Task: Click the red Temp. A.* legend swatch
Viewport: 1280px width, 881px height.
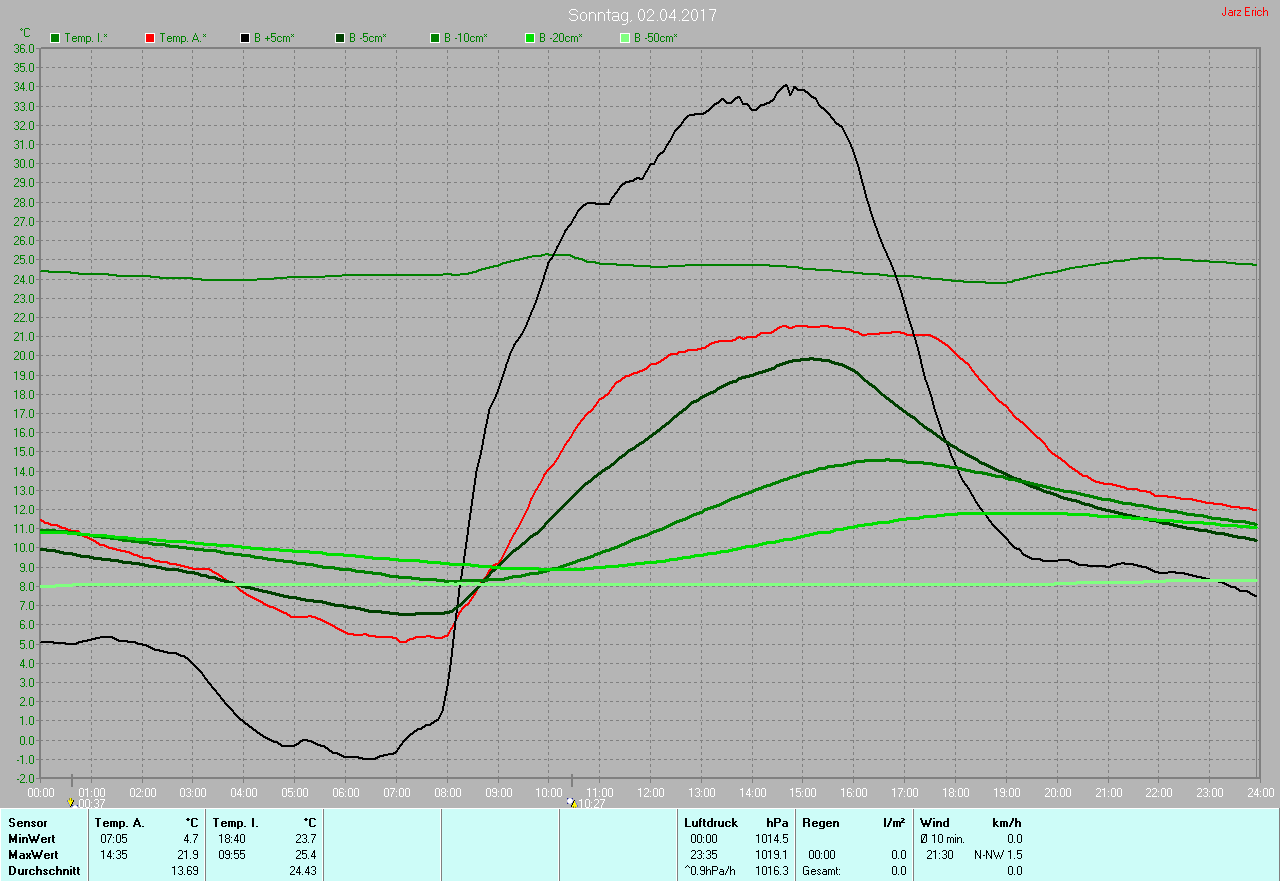Action: [x=150, y=38]
